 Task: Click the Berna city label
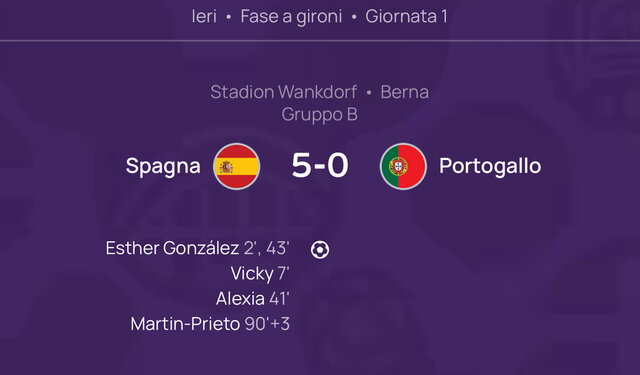point(404,92)
